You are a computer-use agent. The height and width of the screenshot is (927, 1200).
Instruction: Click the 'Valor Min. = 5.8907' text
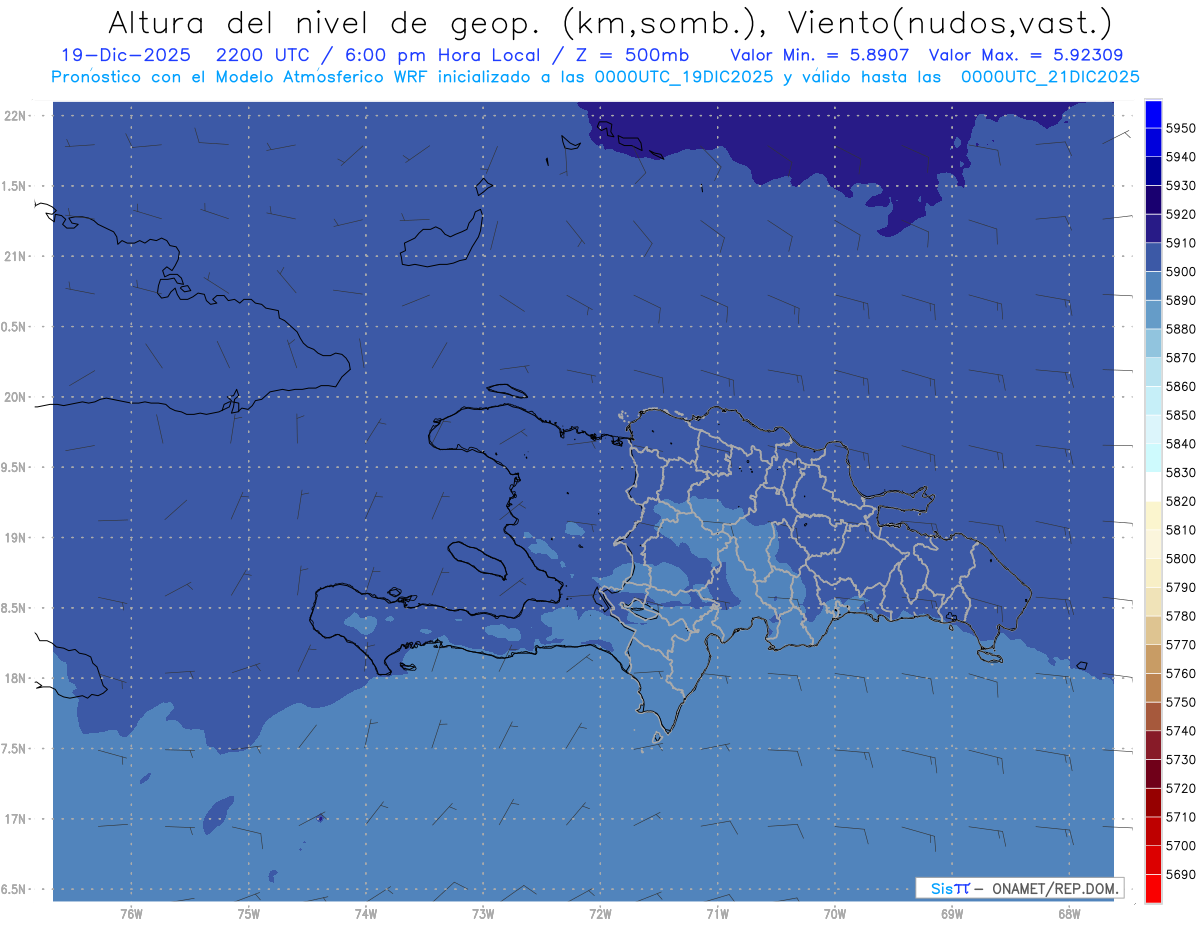click(x=821, y=55)
